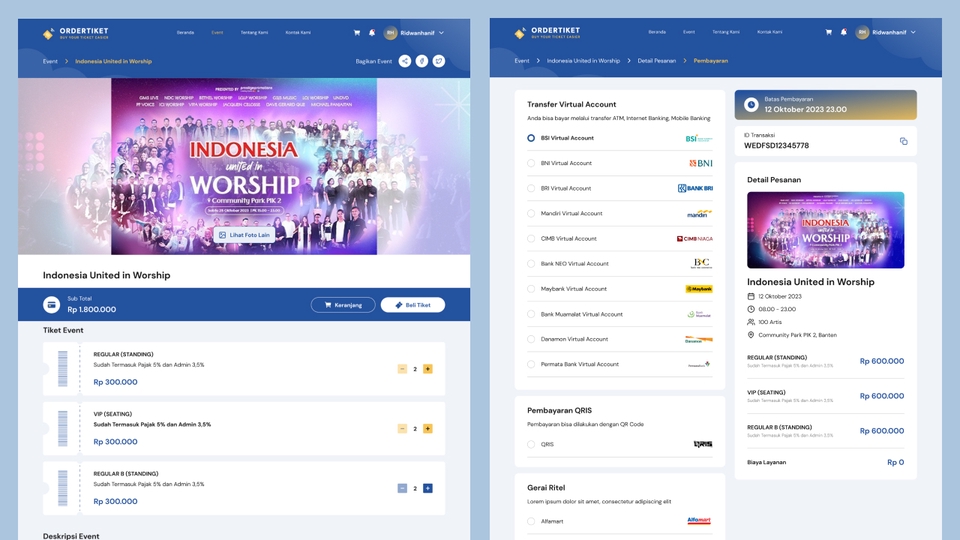The width and height of the screenshot is (960, 540).
Task: Click Pembayaran breadcrumb on payment page
Action: 710,61
